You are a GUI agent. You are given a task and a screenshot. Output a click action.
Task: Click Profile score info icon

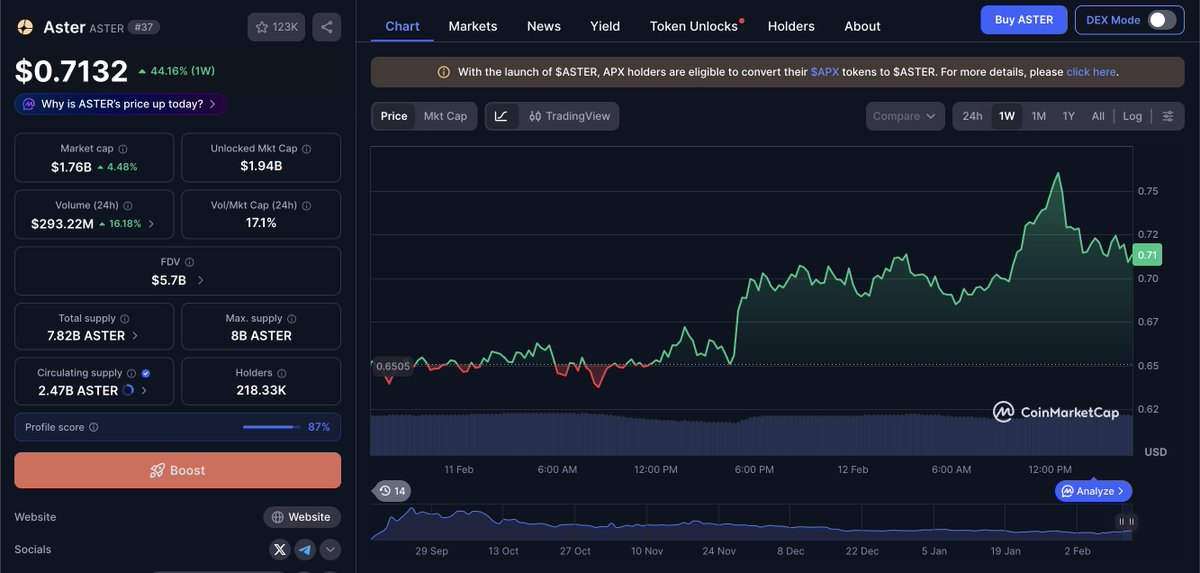94,427
